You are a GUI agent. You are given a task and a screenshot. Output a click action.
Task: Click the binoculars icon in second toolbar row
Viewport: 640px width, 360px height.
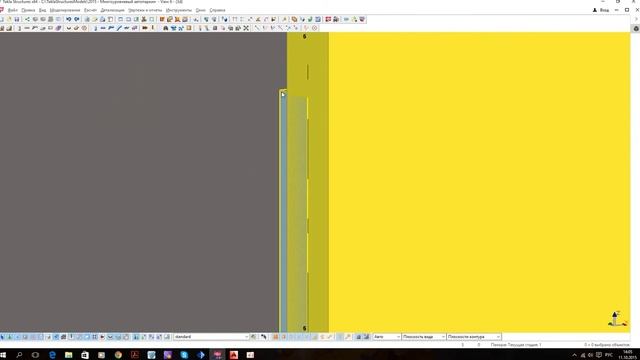tap(165, 28)
